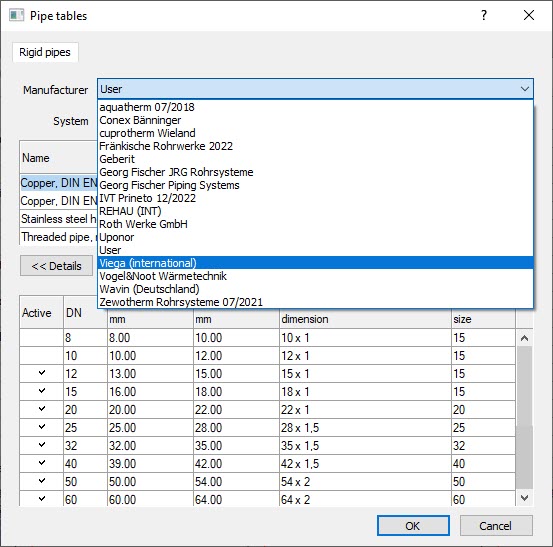Click the << Details button

point(56,266)
